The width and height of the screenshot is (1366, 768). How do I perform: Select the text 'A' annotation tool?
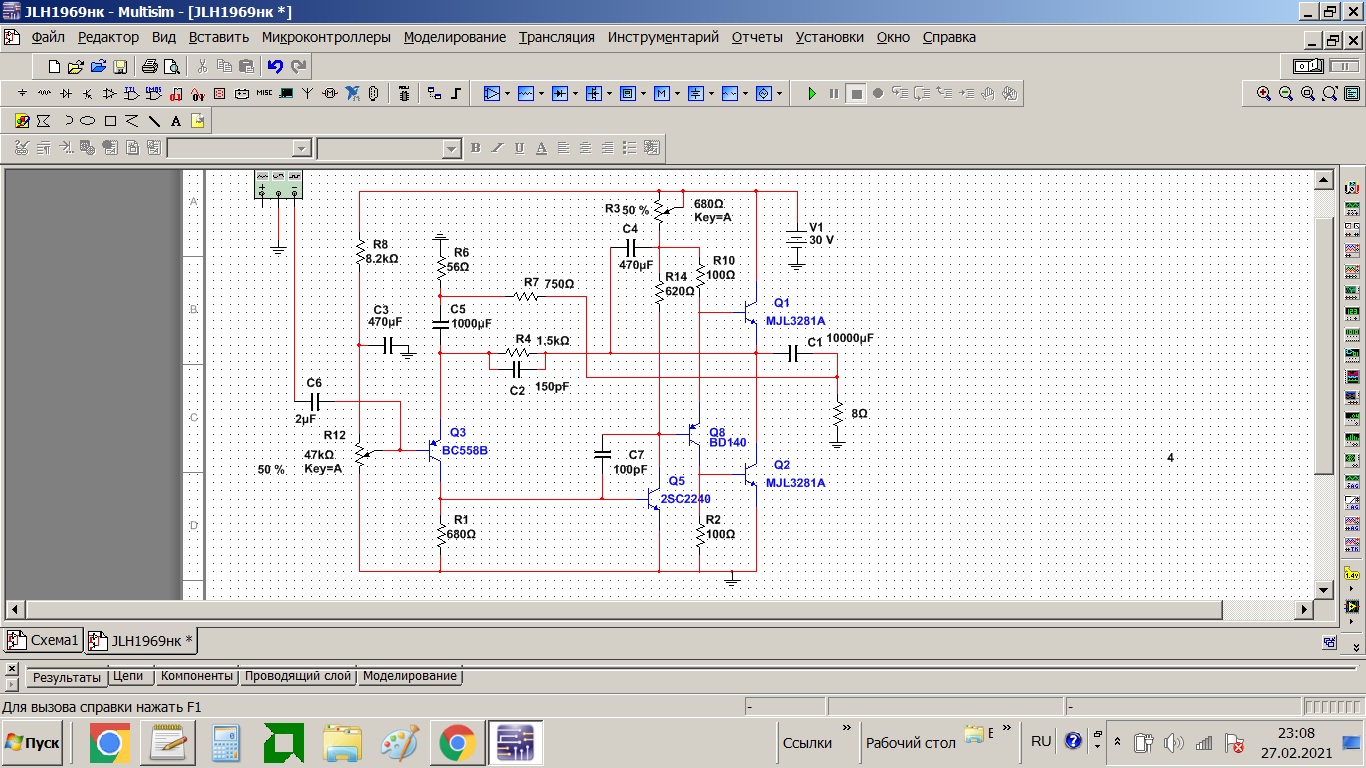pyautogui.click(x=176, y=121)
